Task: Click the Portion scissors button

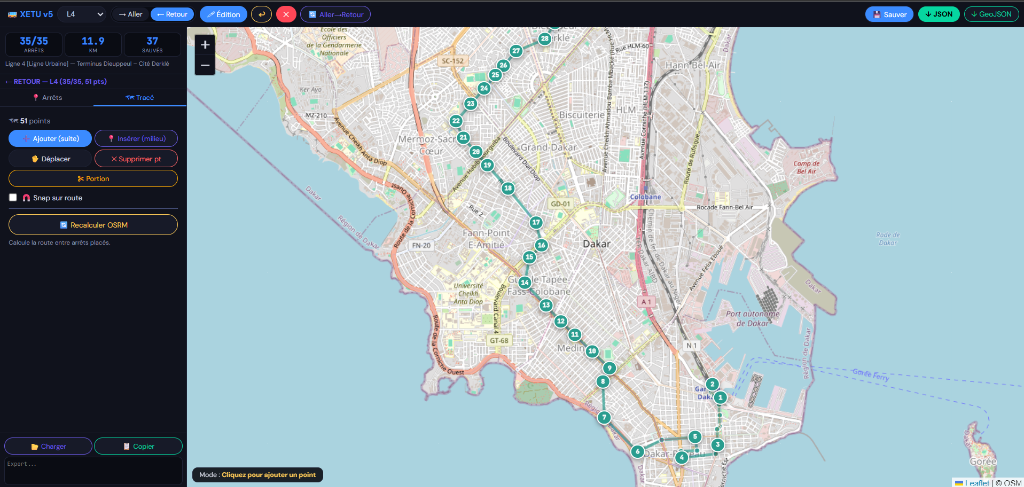Action: point(93,178)
